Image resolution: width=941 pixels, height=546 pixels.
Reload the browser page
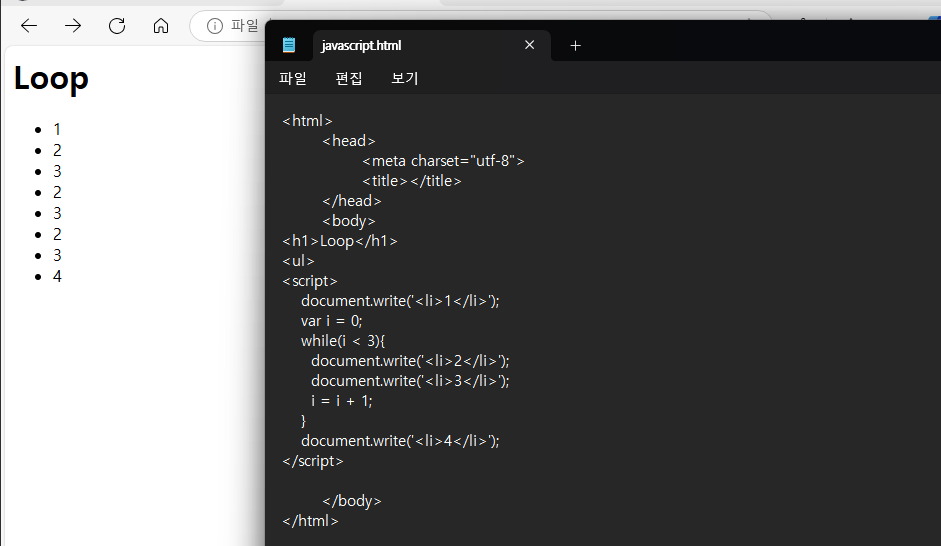coord(117,25)
